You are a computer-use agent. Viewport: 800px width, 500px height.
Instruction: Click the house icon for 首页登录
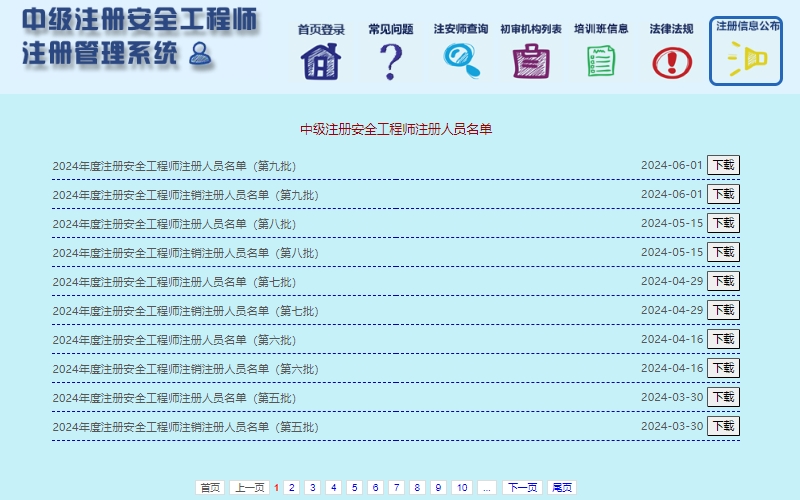[x=321, y=61]
